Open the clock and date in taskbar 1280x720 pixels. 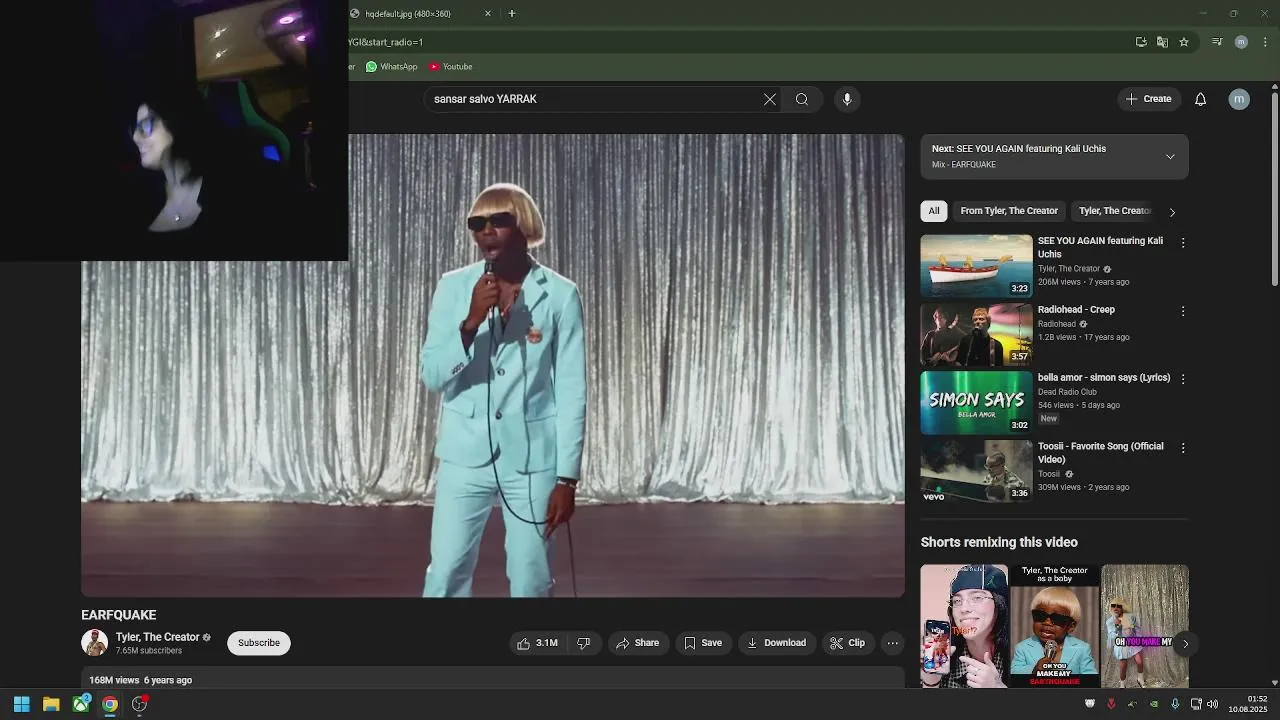click(x=1248, y=704)
